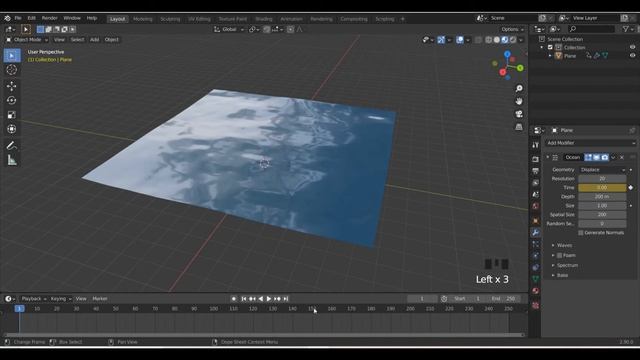The height and width of the screenshot is (360, 640).
Task: Open the View Layer properties tab icon
Action: [536, 183]
